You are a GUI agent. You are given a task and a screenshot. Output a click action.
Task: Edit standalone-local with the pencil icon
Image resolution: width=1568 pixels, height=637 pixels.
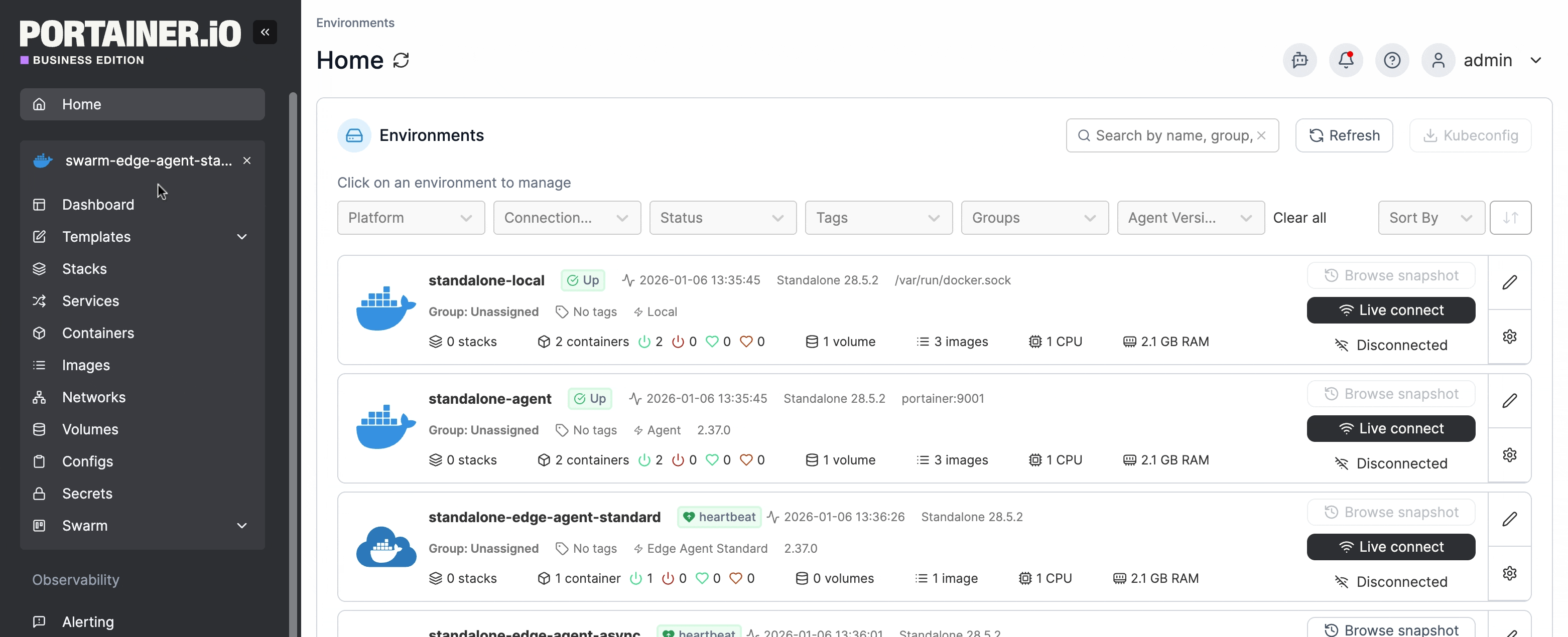coord(1509,282)
